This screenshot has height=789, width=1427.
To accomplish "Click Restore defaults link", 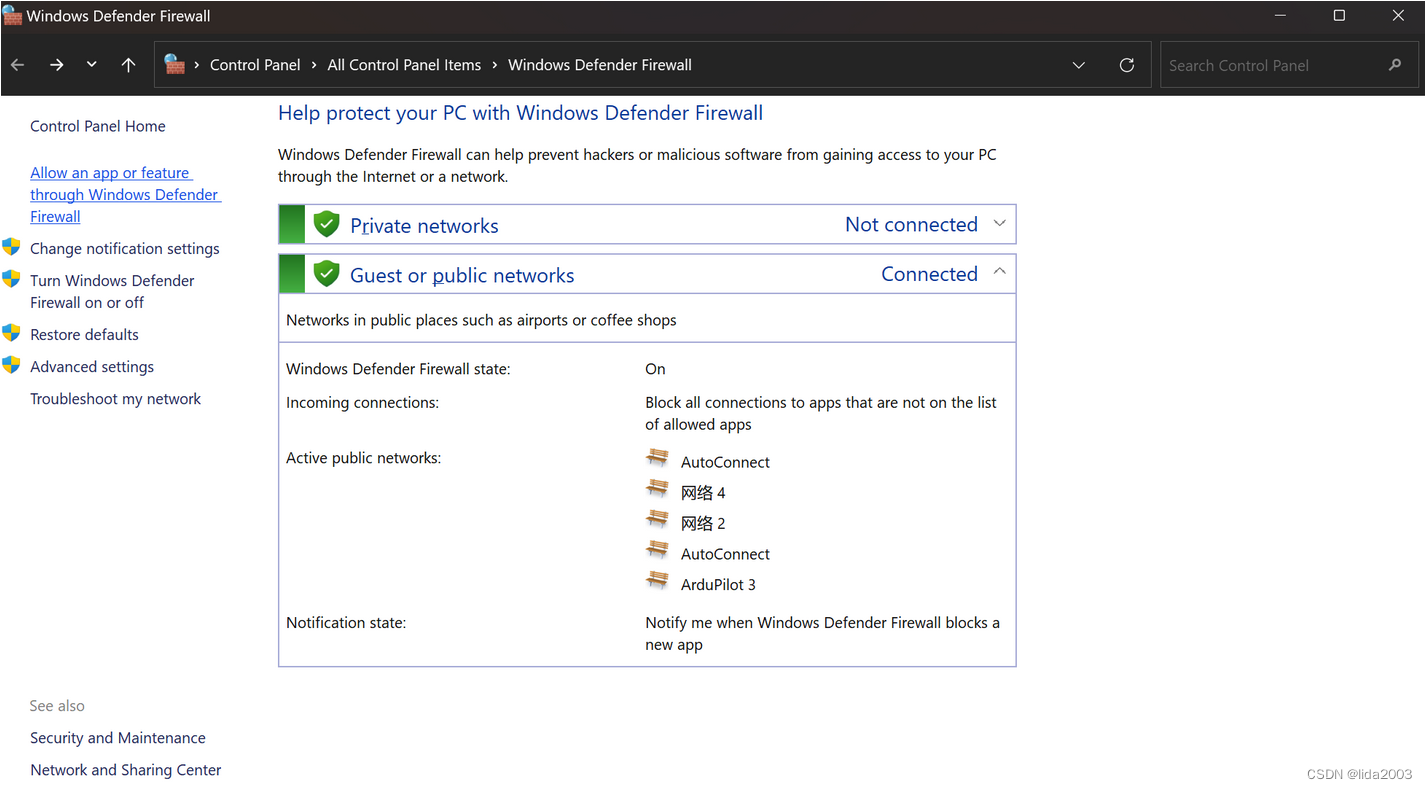I will [x=84, y=335].
